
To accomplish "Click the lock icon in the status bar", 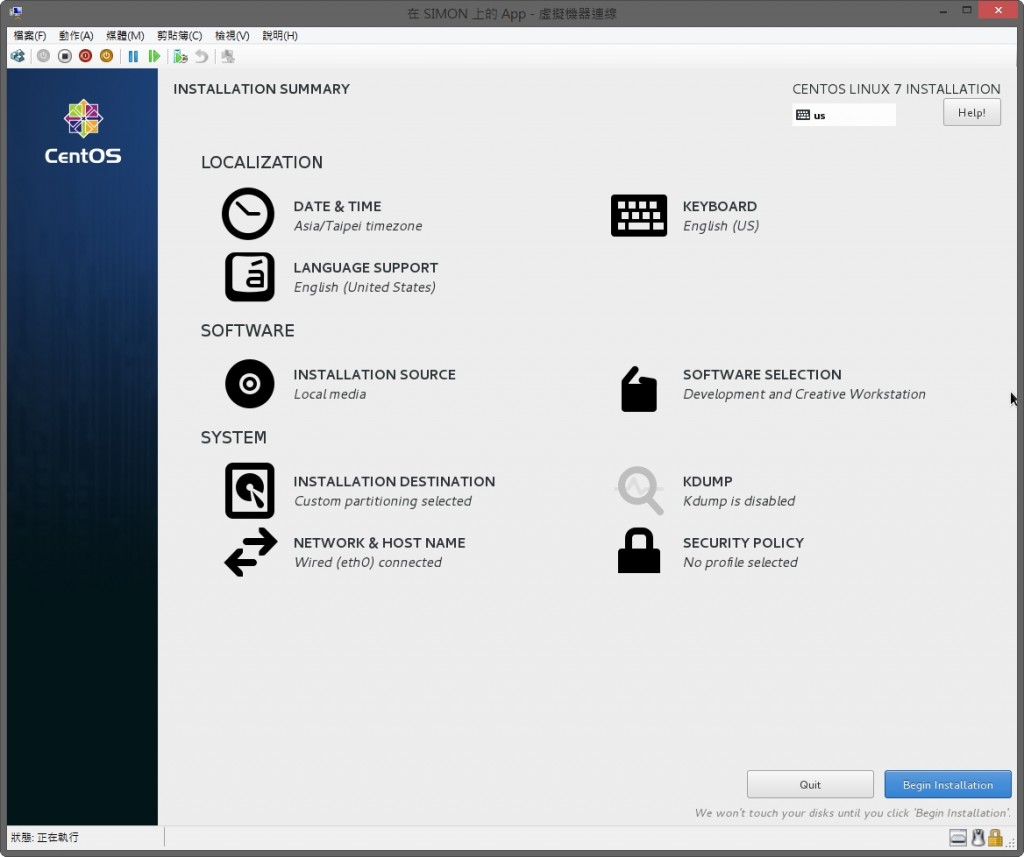I will (995, 837).
